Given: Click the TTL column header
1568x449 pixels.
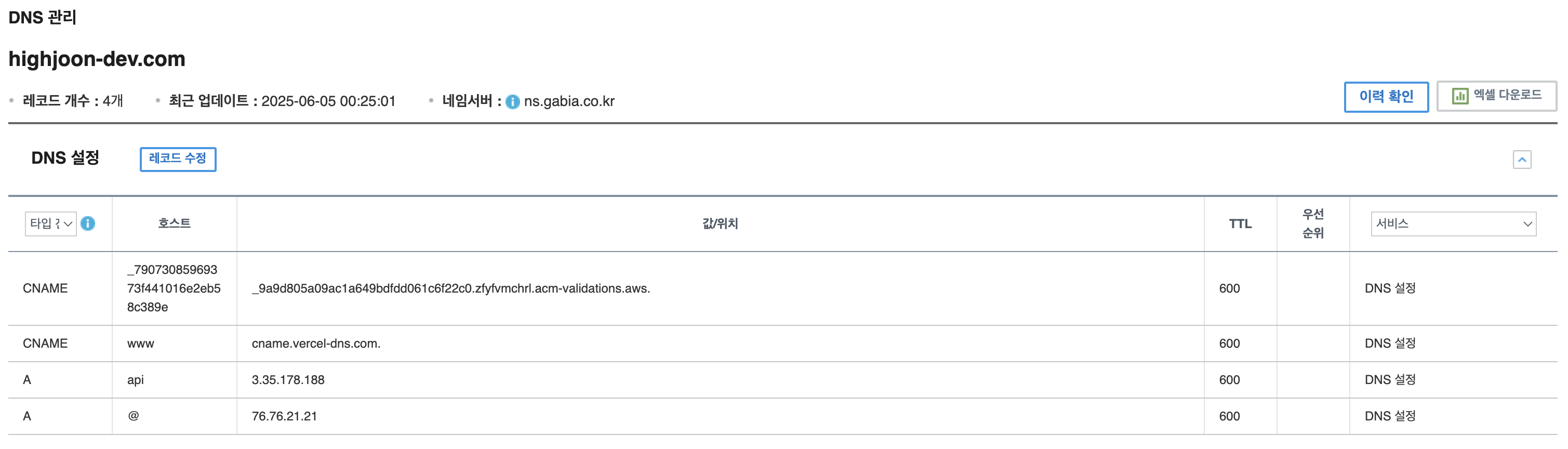Looking at the screenshot, I should (1240, 223).
